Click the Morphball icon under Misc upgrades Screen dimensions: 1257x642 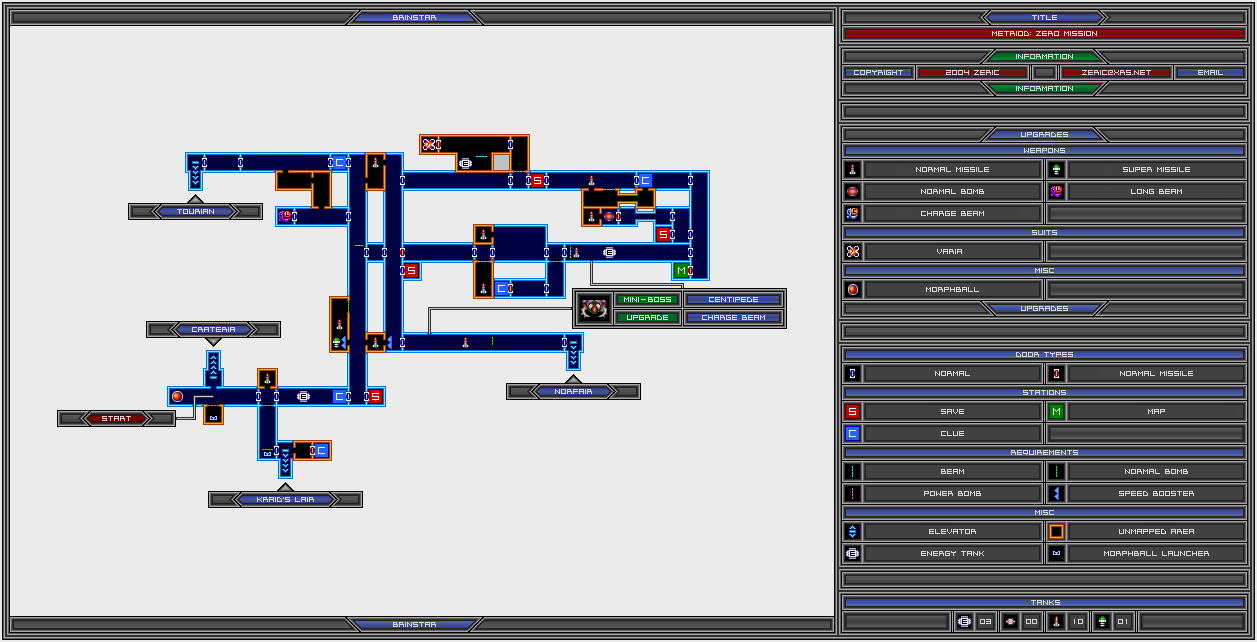coord(852,290)
